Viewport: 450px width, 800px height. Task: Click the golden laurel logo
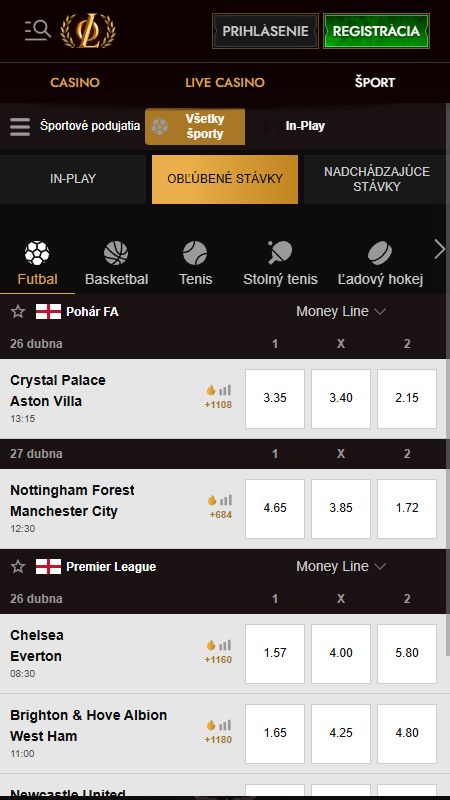click(x=88, y=31)
